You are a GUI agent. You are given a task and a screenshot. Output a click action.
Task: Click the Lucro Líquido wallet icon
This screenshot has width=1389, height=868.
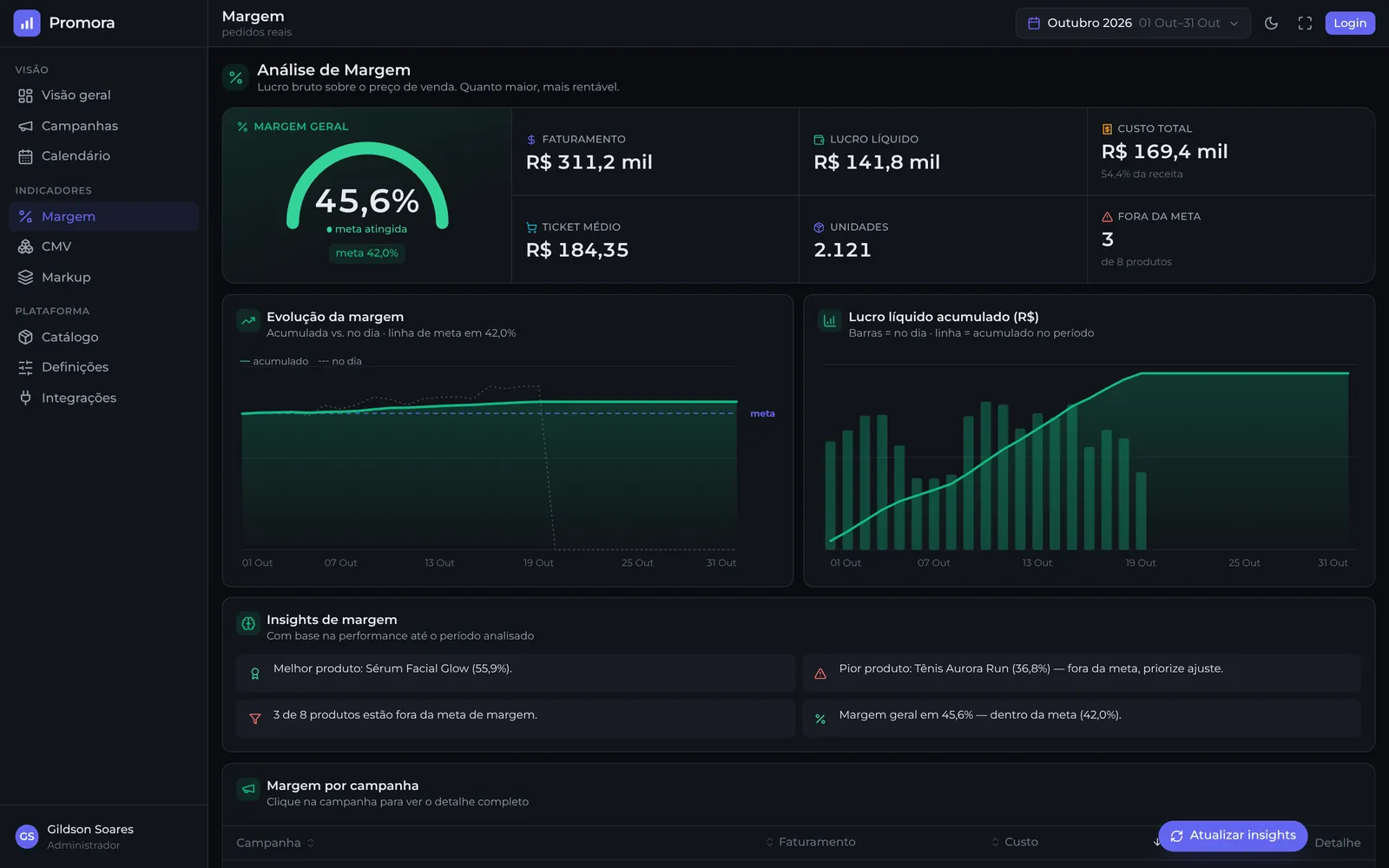pyautogui.click(x=819, y=140)
